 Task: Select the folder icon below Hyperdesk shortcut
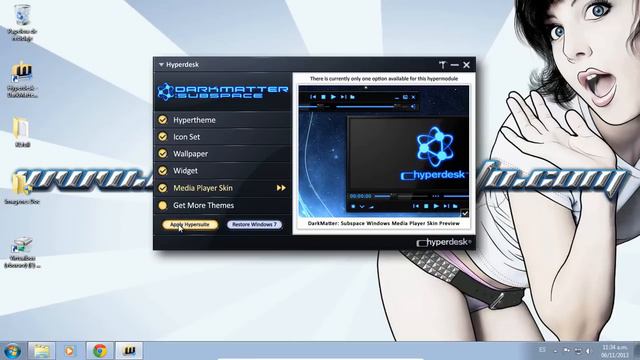tap(21, 132)
